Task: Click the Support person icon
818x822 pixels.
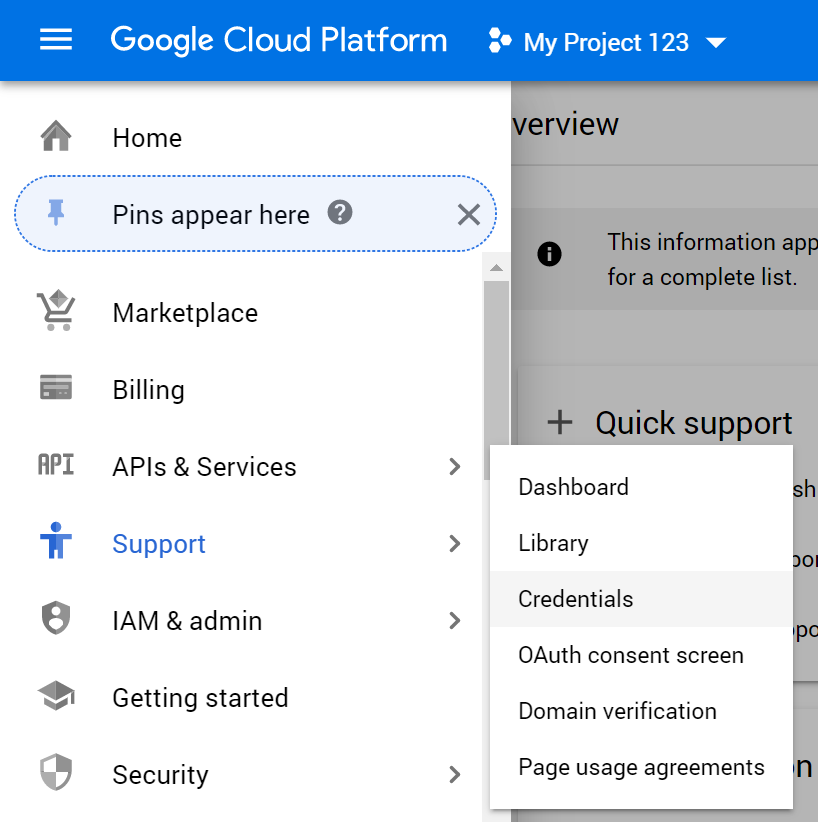Action: point(56,540)
